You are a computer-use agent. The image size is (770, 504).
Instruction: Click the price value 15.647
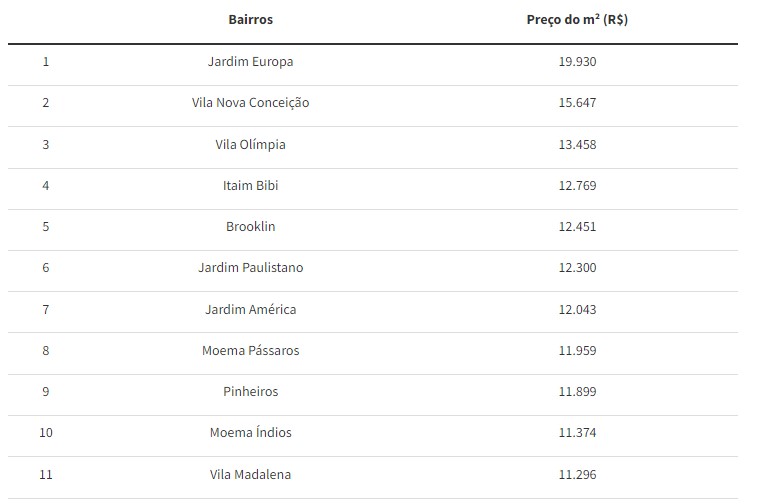click(577, 103)
